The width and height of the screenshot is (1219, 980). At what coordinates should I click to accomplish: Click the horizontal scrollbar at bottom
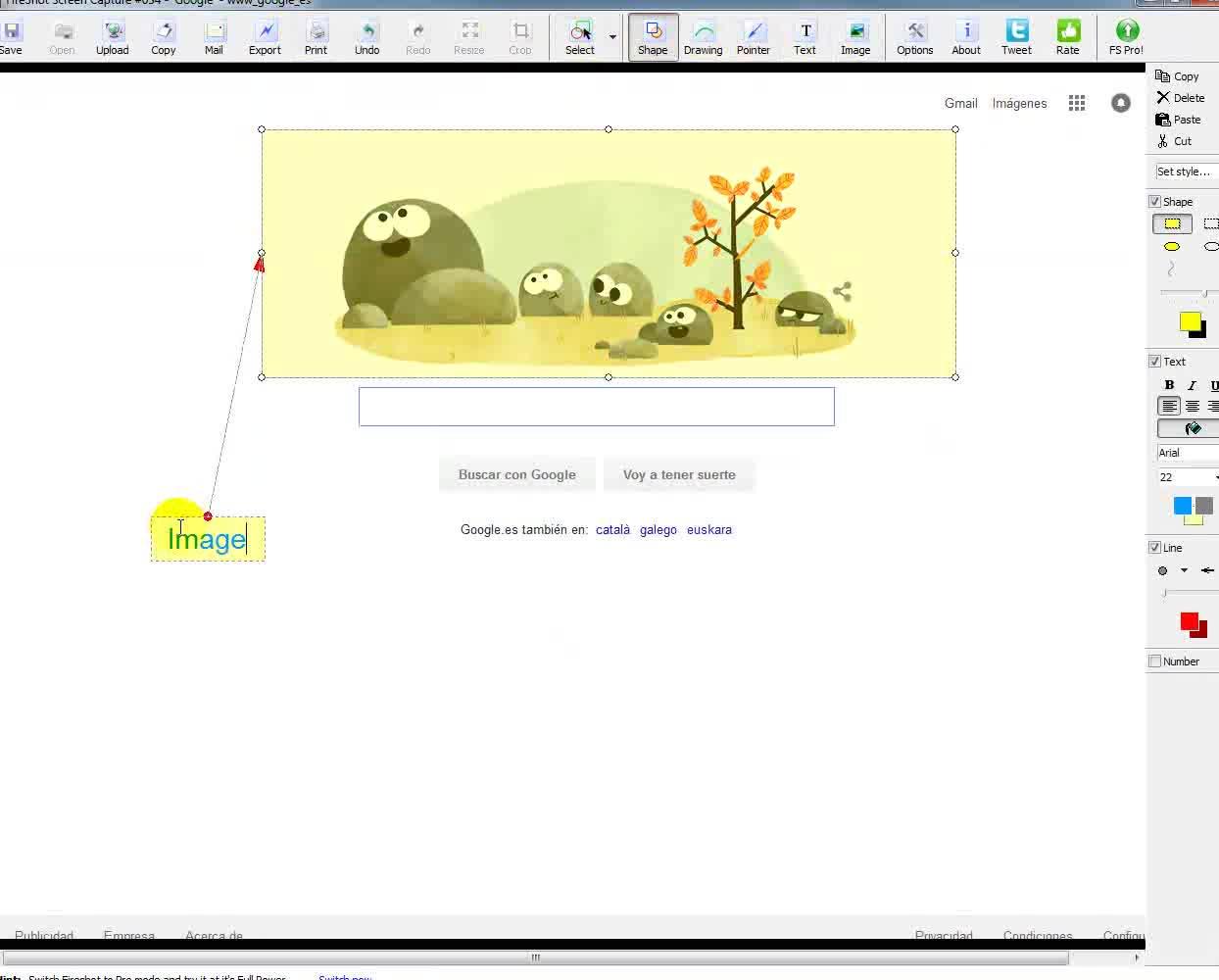[535, 957]
